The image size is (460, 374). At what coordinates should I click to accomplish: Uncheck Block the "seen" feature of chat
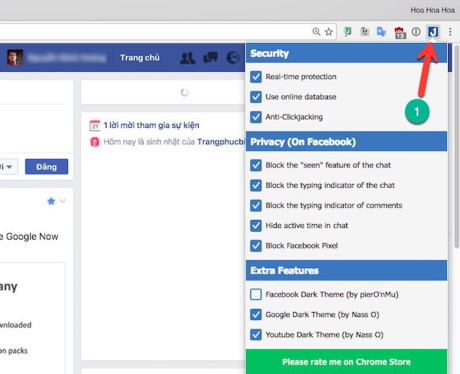click(256, 165)
